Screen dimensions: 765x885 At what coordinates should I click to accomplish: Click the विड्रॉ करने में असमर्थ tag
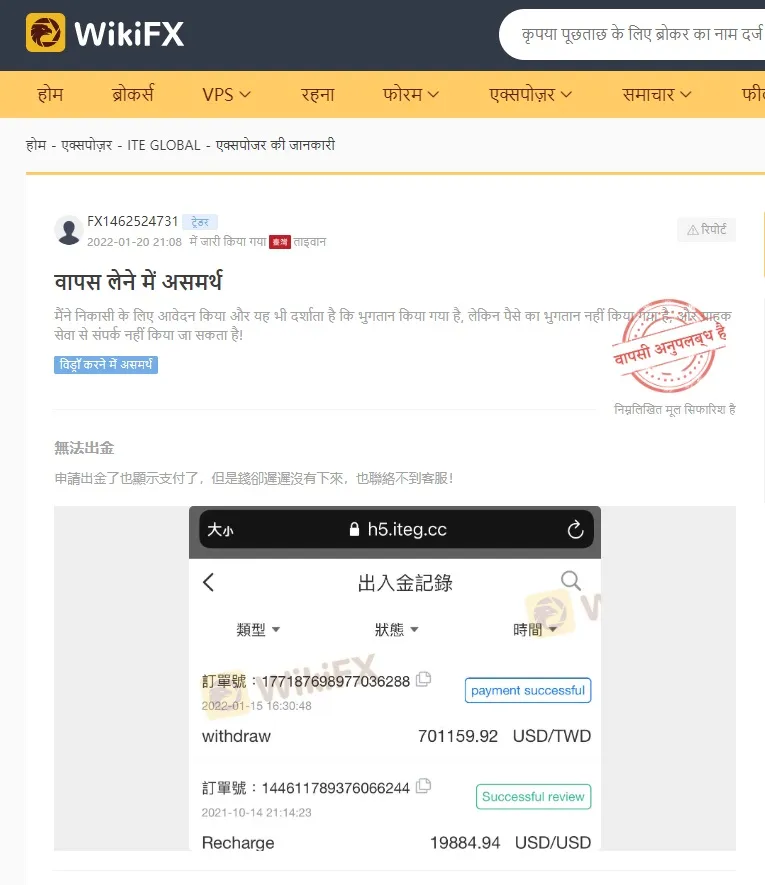pyautogui.click(x=106, y=365)
